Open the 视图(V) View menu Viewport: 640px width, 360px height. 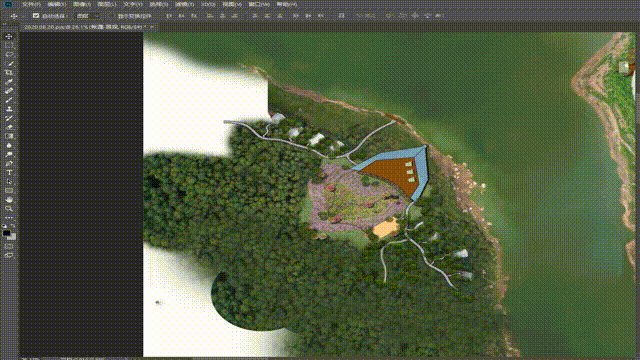click(x=232, y=4)
